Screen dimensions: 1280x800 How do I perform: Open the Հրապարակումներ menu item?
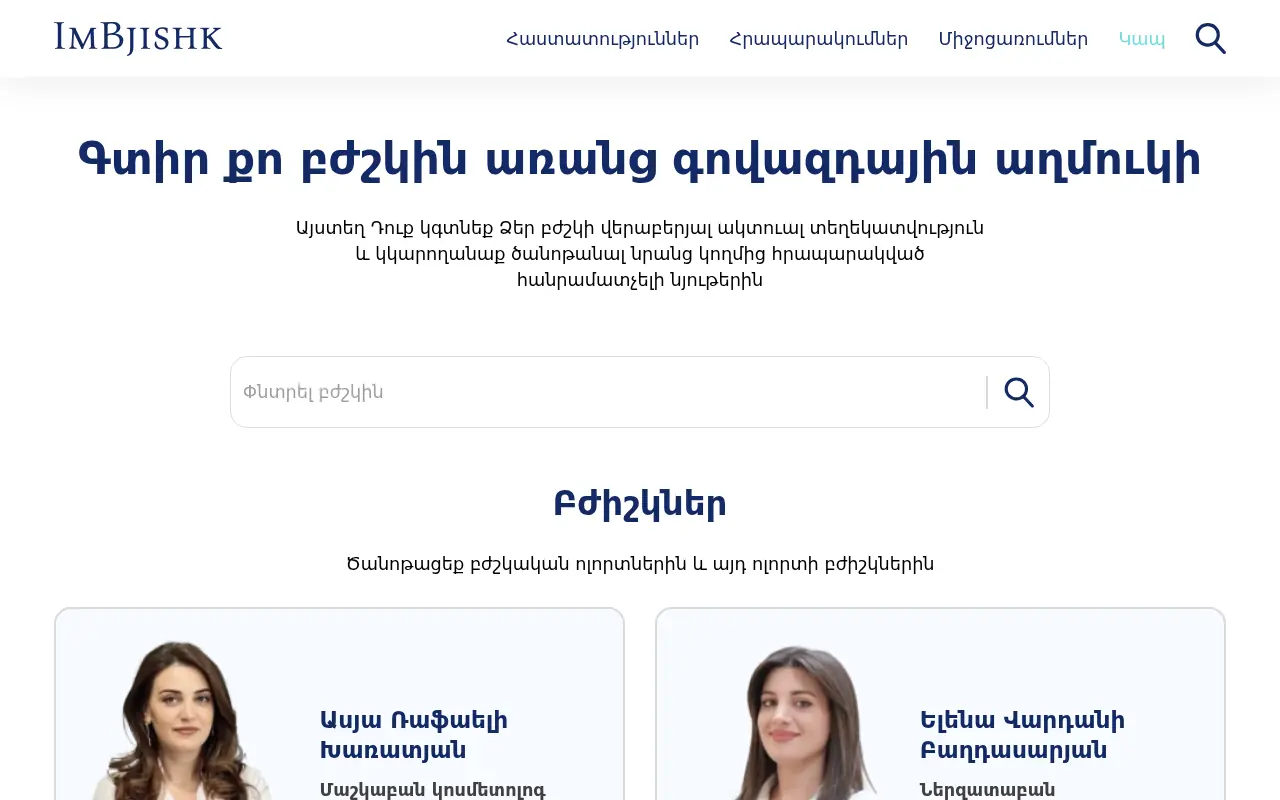[x=819, y=39]
